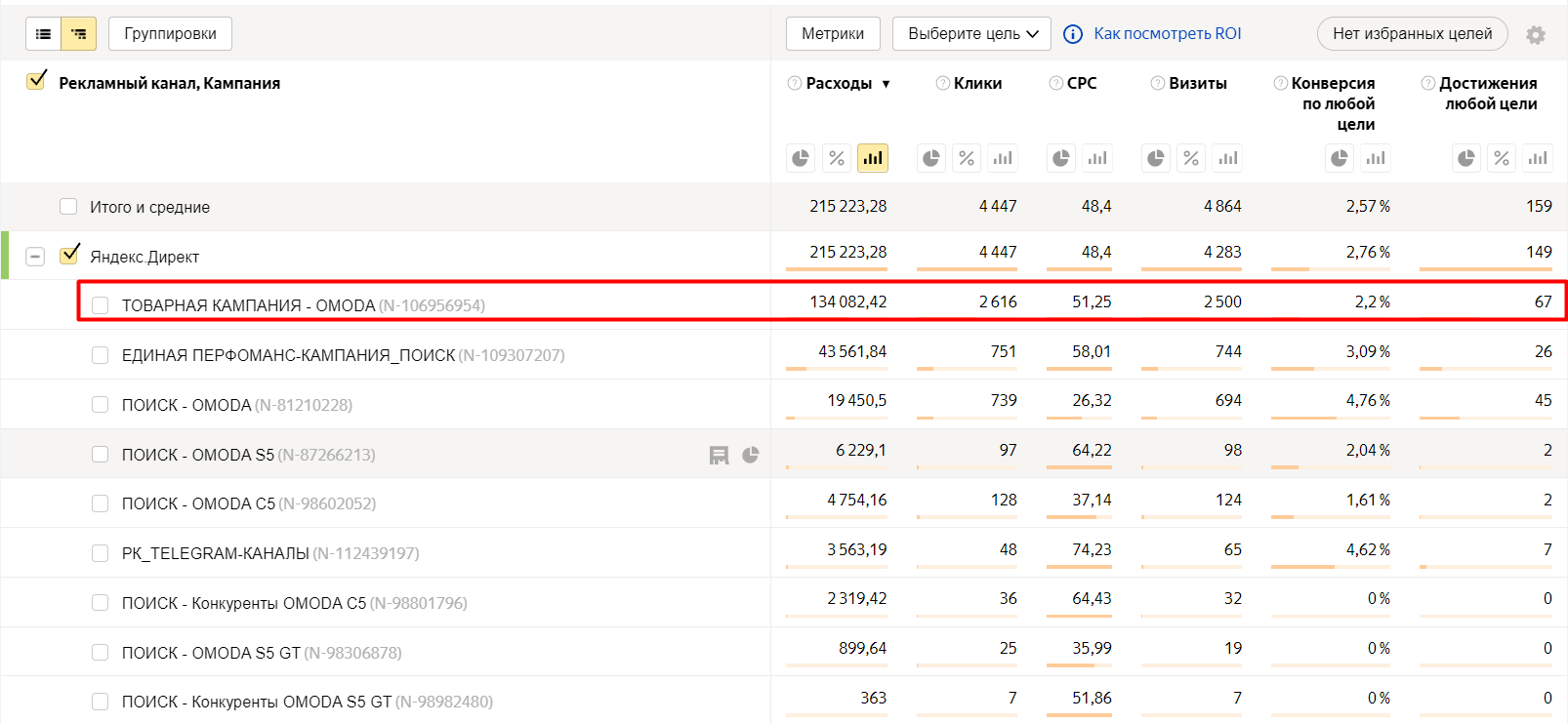
Task: Check ПОИСК - Конкуренты OMODA S5 GT checkbox
Action: tap(100, 702)
